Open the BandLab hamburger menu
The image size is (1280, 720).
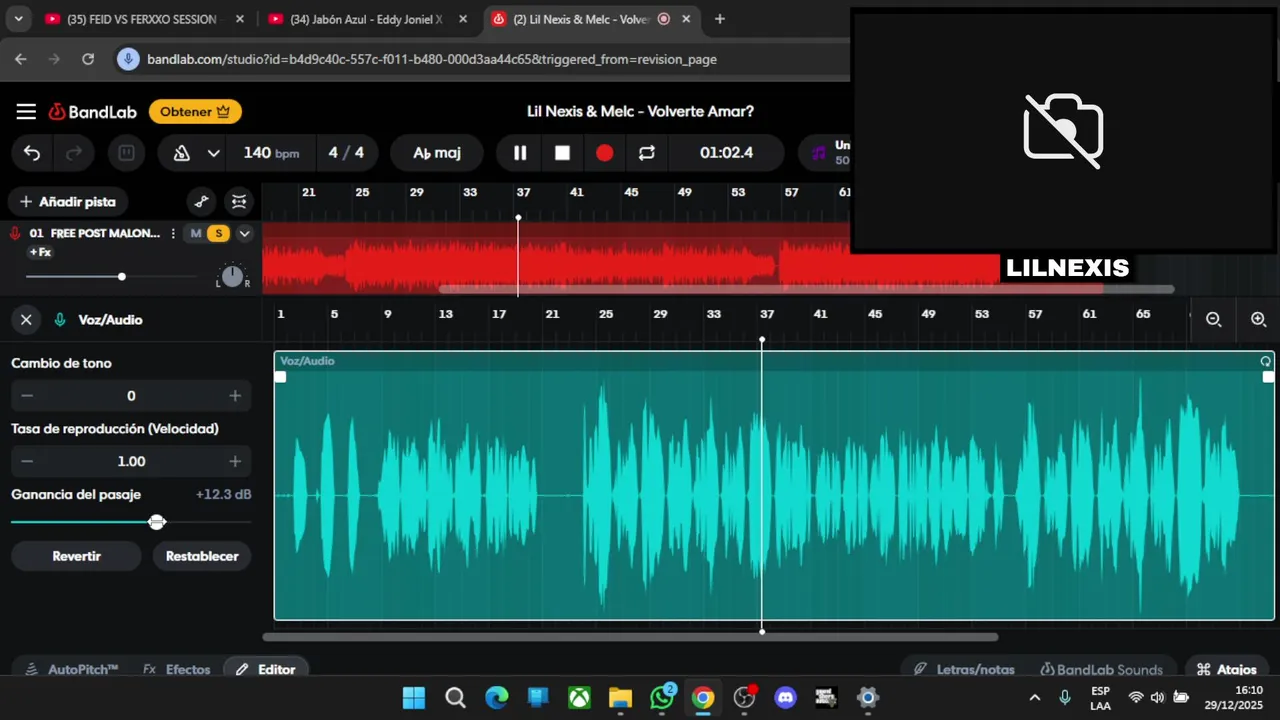(26, 112)
